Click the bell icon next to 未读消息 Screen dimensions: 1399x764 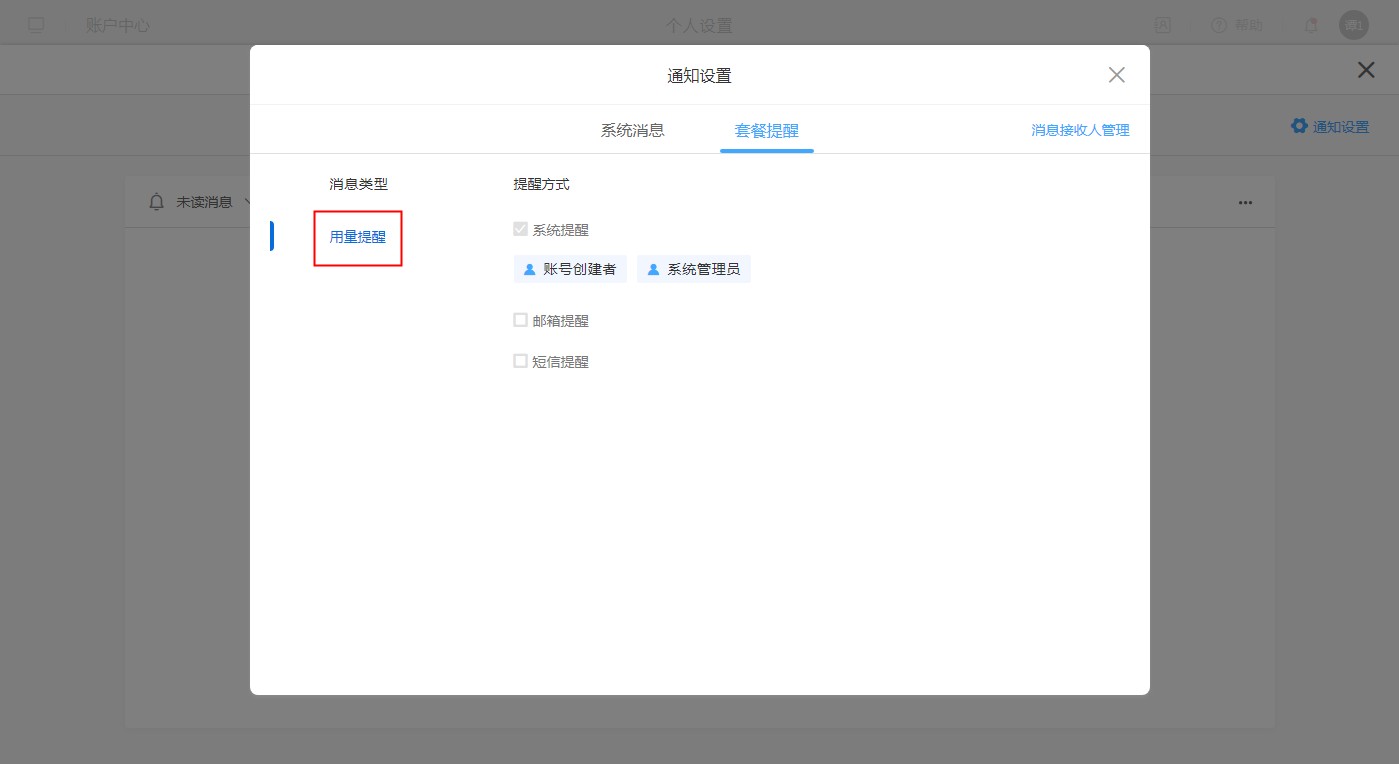click(156, 202)
